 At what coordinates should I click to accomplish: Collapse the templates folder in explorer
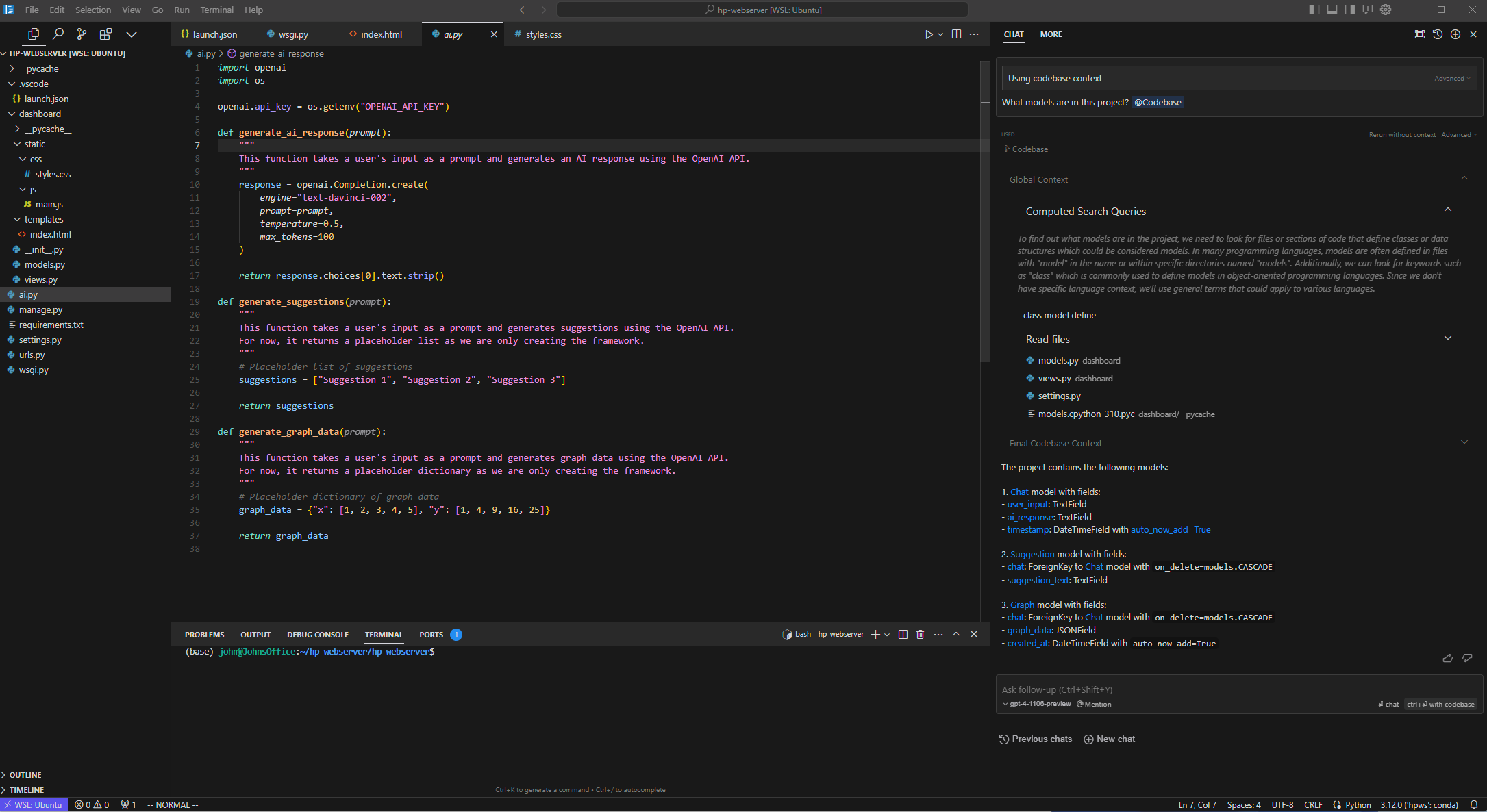pyautogui.click(x=18, y=220)
